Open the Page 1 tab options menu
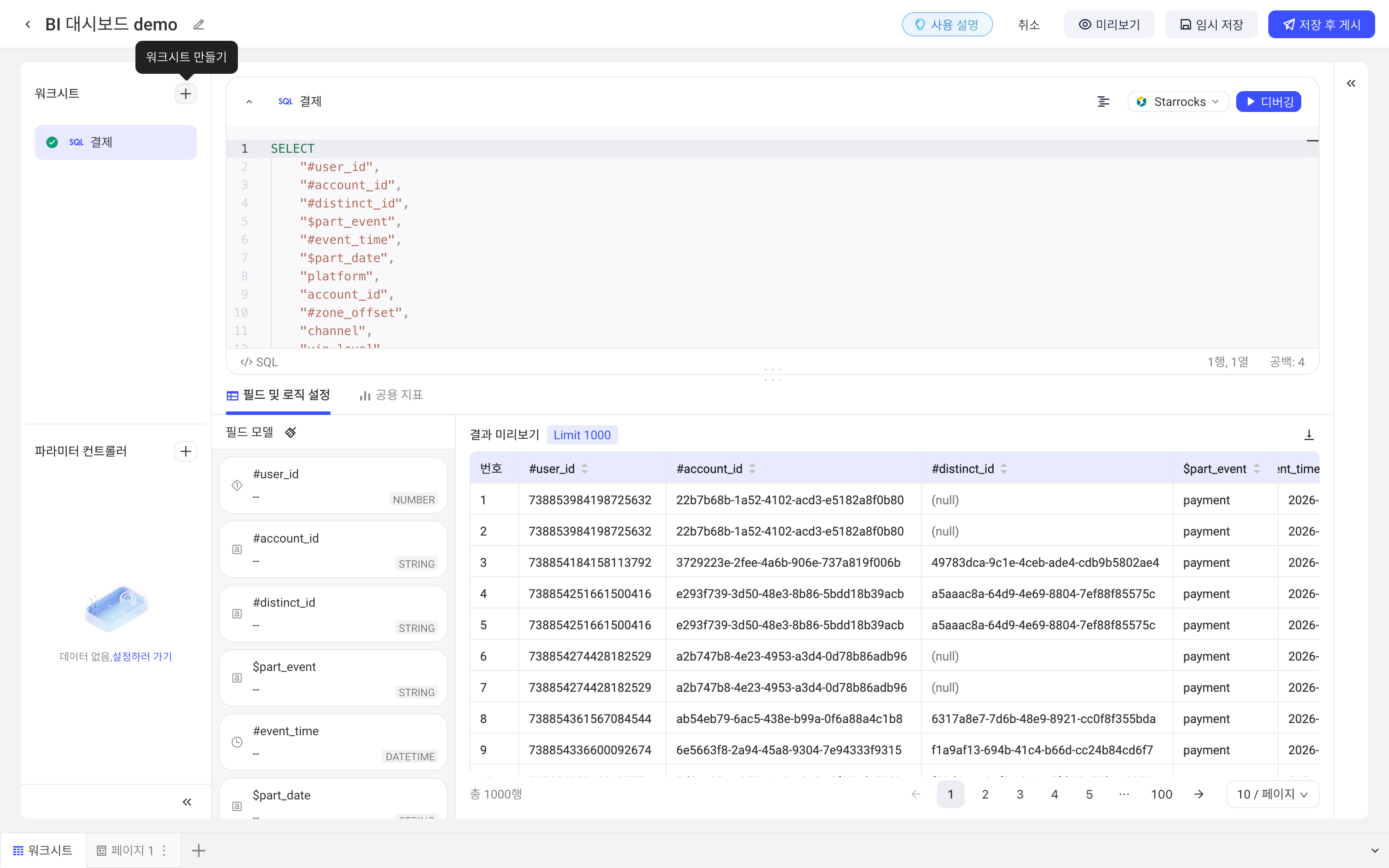Image resolution: width=1389 pixels, height=868 pixels. (164, 850)
